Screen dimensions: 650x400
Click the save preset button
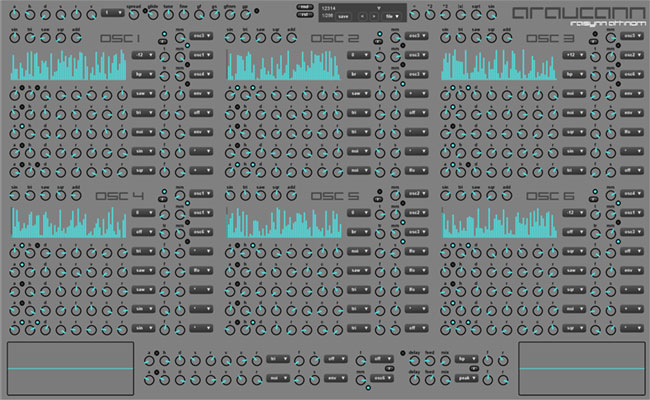coord(343,17)
